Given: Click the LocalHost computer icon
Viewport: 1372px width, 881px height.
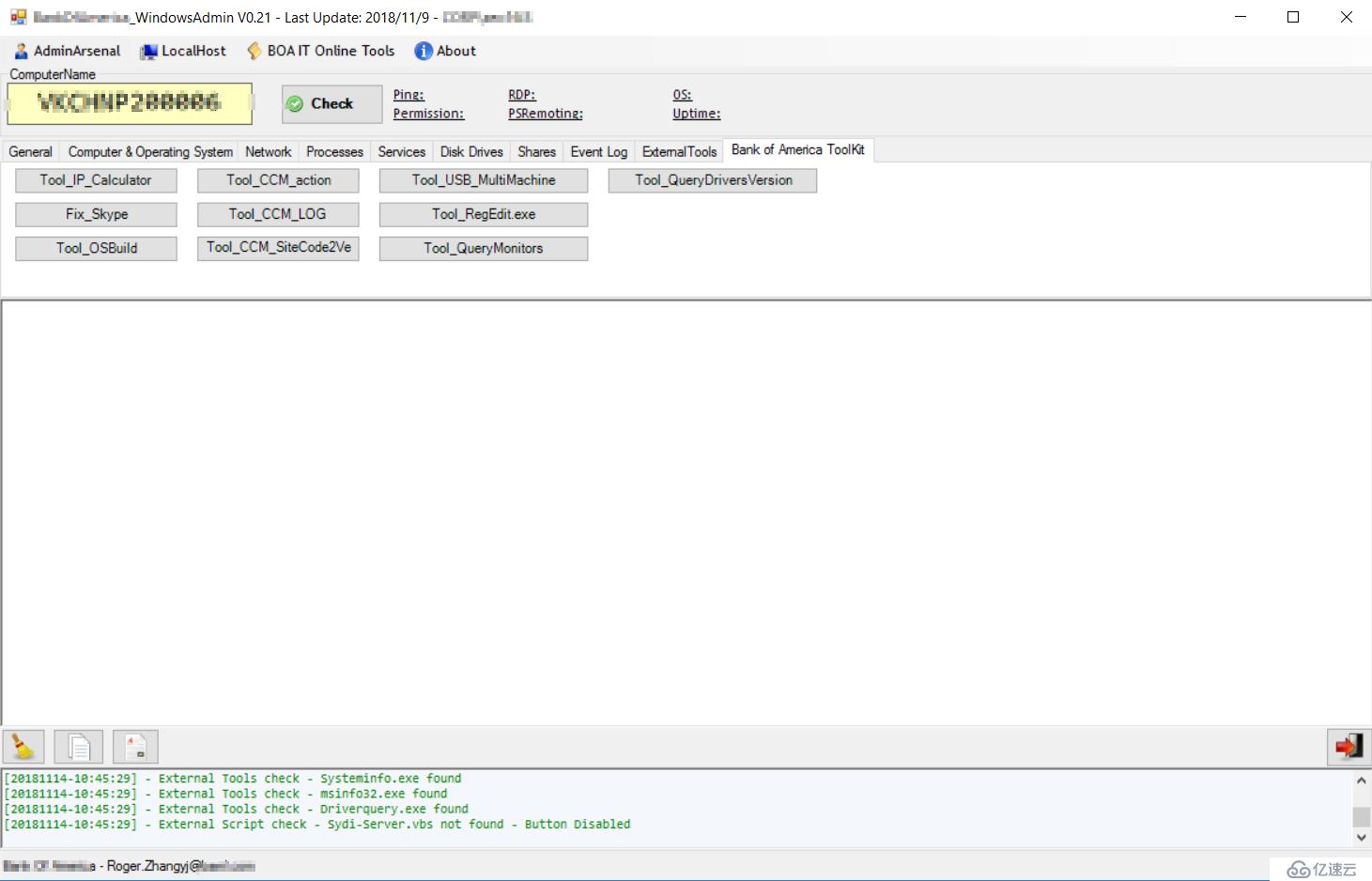Looking at the screenshot, I should click(148, 52).
